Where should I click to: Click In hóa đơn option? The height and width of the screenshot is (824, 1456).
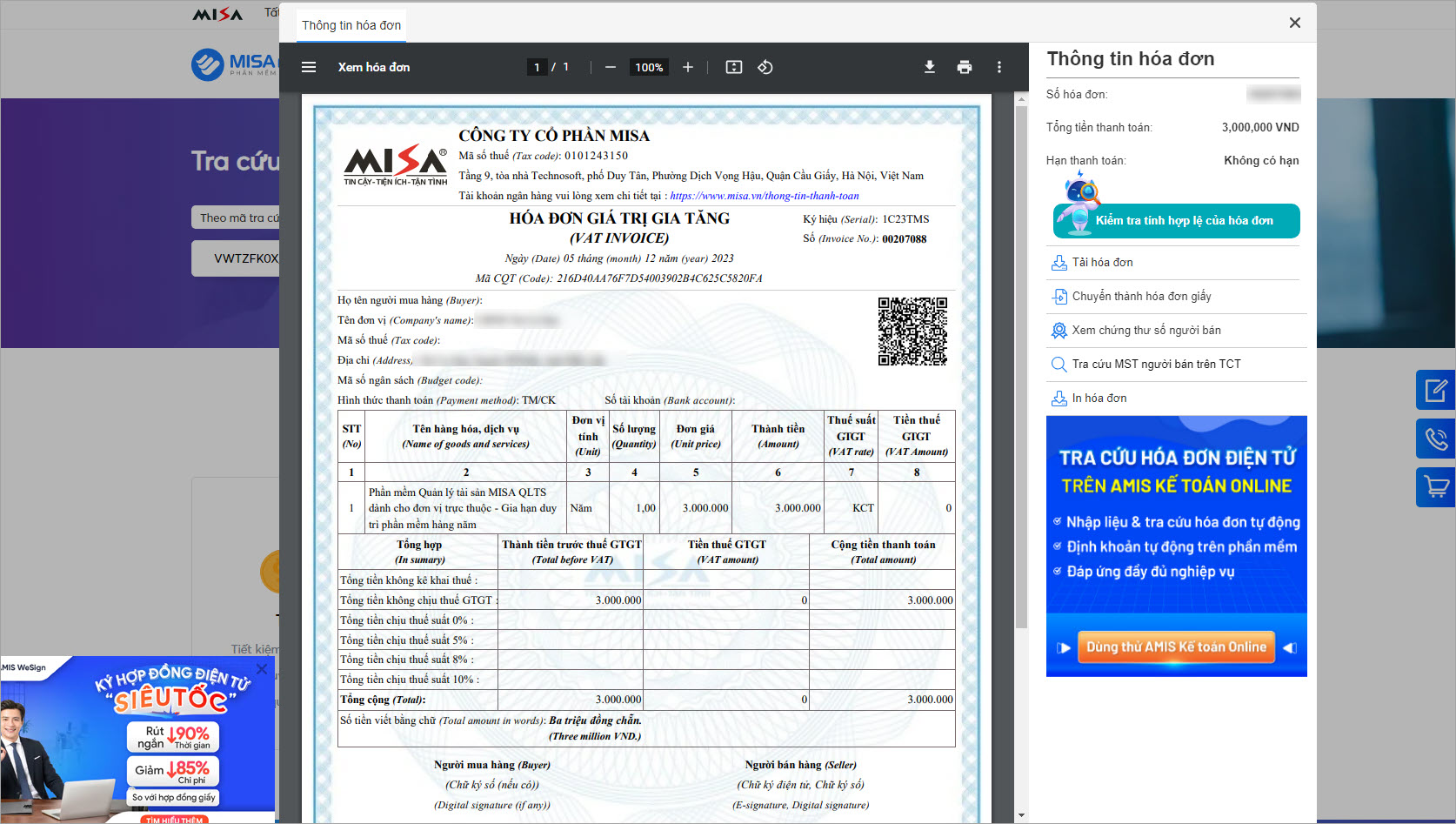1099,398
